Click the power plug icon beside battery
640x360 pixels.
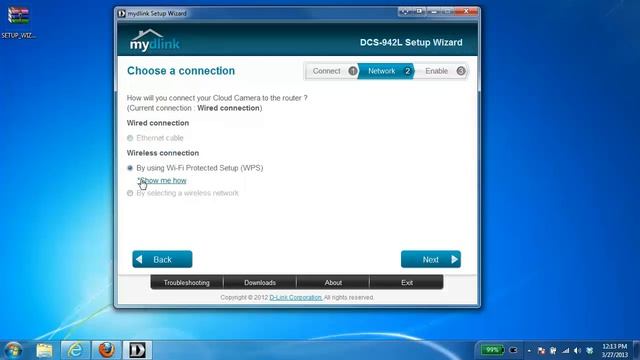513,350
